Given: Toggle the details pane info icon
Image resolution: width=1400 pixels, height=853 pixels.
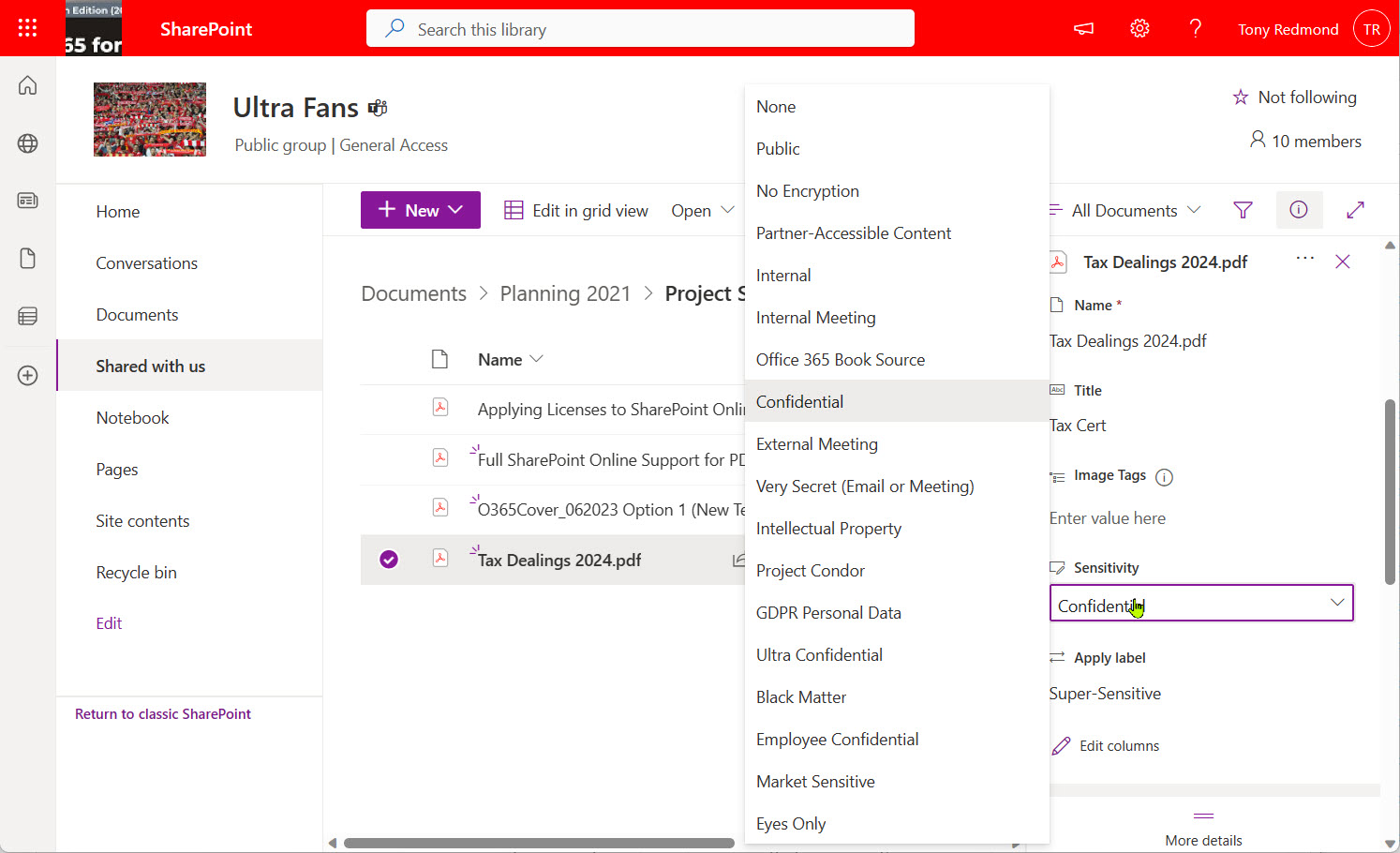Looking at the screenshot, I should 1299,210.
